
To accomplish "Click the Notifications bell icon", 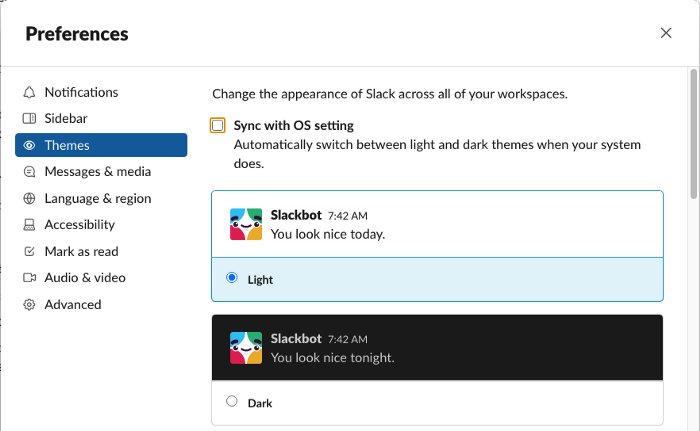I will click(29, 92).
